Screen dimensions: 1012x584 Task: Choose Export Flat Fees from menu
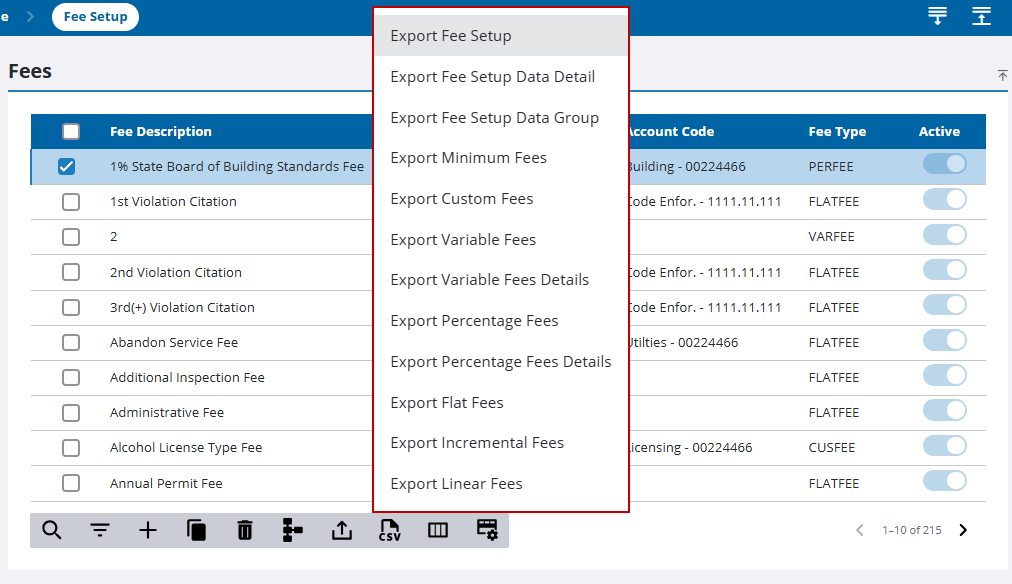(x=446, y=403)
